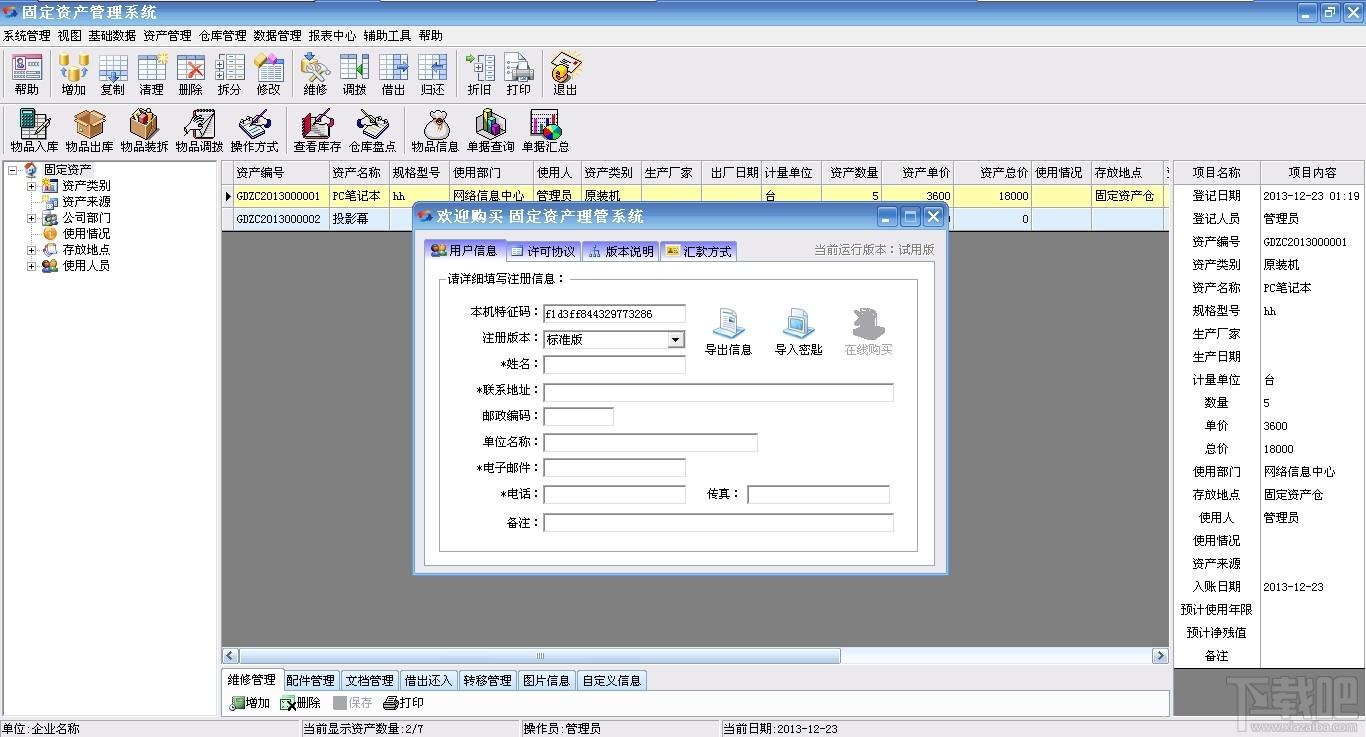The image size is (1366, 737).
Task: Click 增加 button in 维修管理 panel
Action: [250, 703]
